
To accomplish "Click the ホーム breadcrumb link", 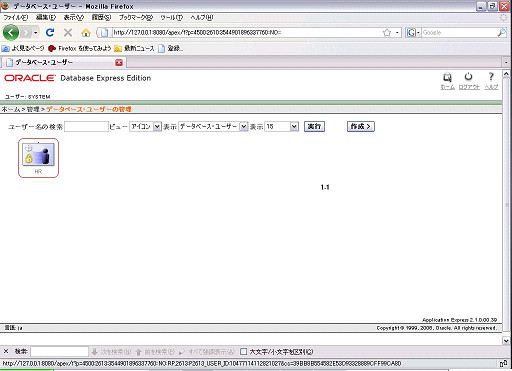I will point(11,109).
